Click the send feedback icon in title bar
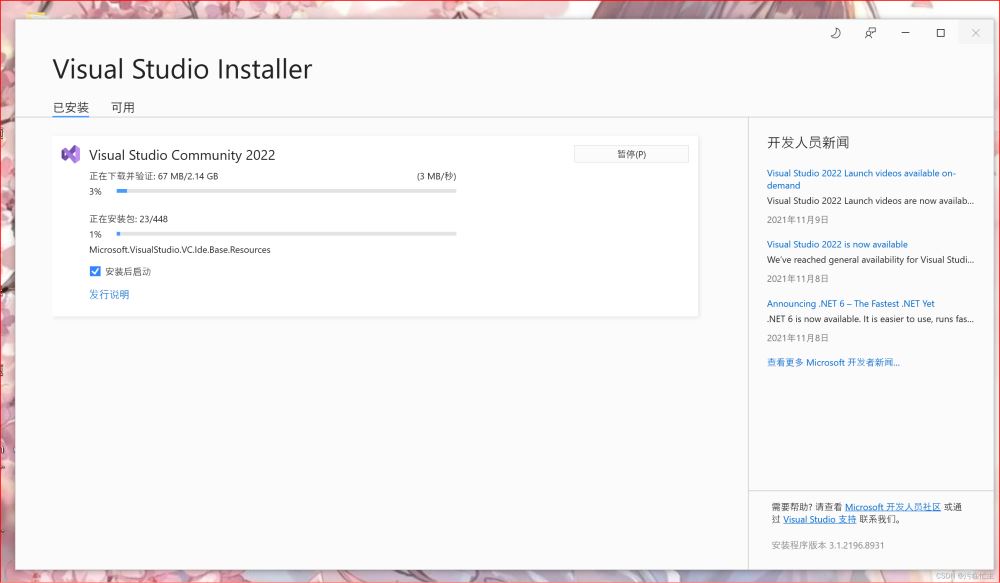The height and width of the screenshot is (583, 1000). pos(870,33)
